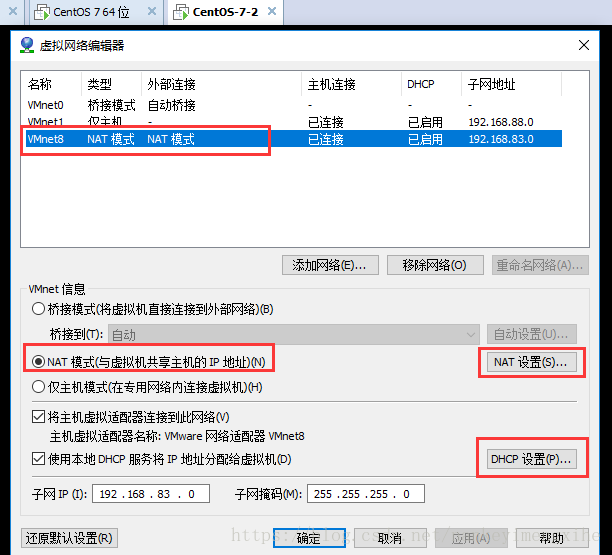
Task: Select 仅主机模式 radio button
Action: point(38,387)
